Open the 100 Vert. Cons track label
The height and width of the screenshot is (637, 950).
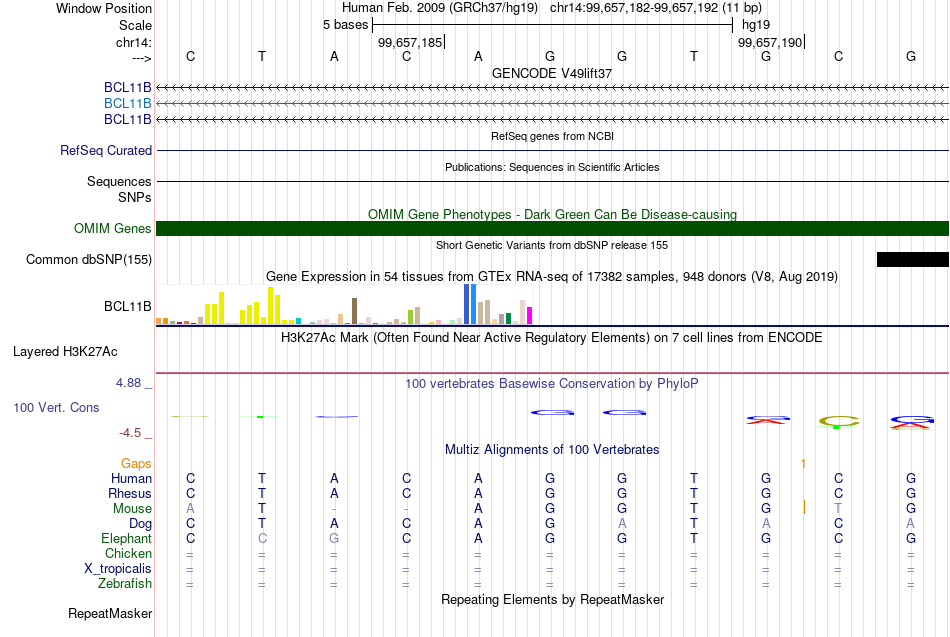coord(56,408)
